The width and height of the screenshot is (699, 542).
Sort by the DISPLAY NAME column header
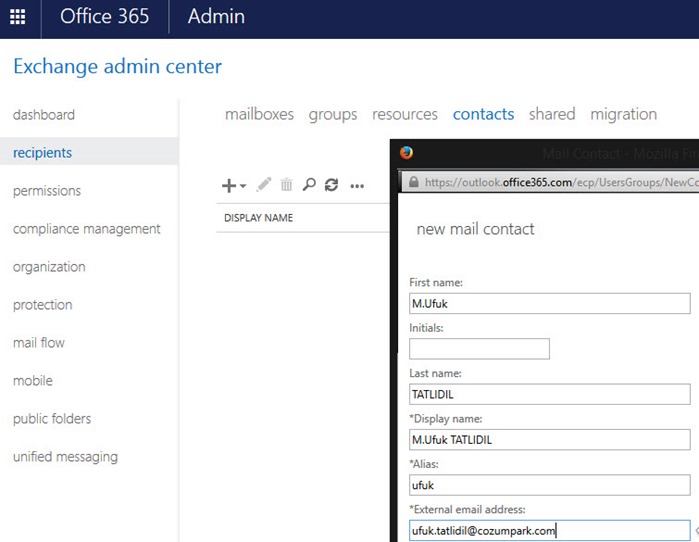coord(259,218)
